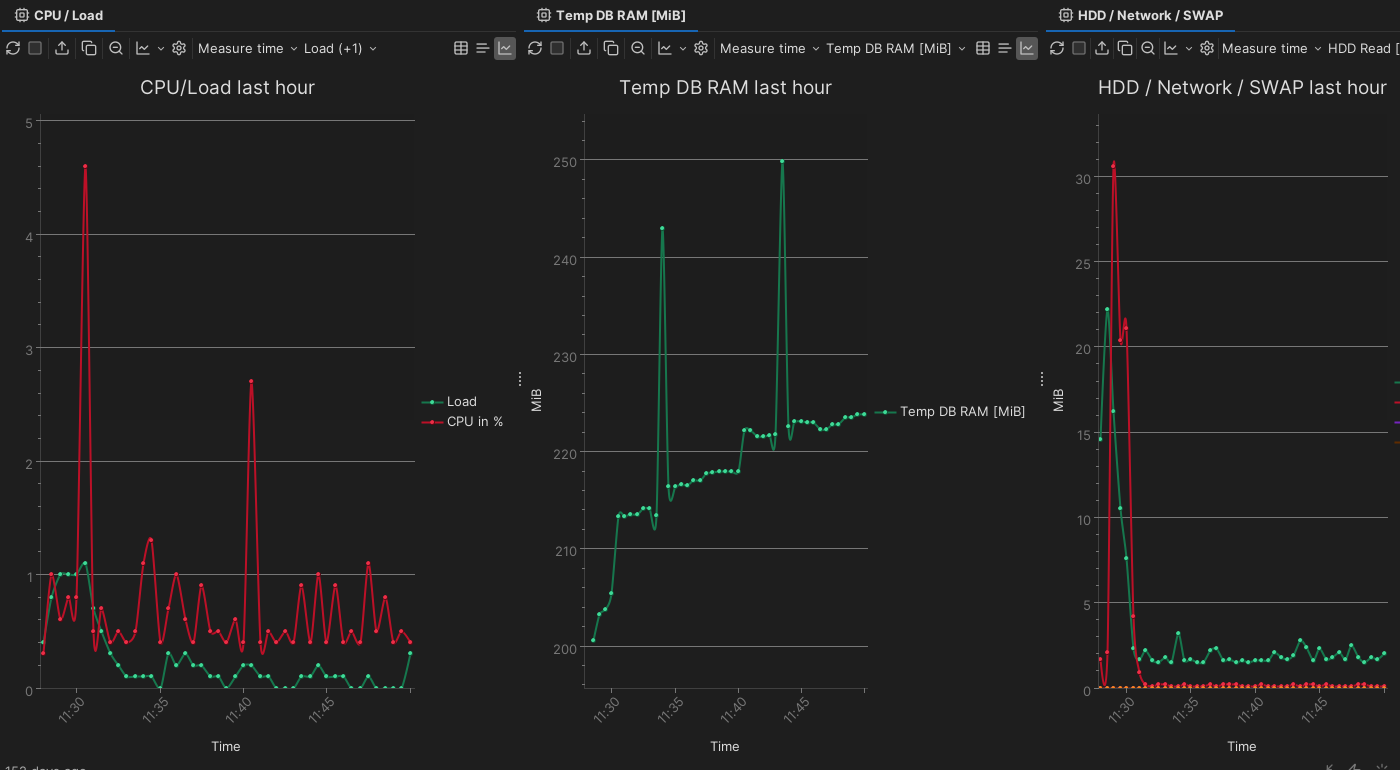Reset zoom on the CPU / Load chart
The image size is (1400, 770).
click(x=116, y=48)
